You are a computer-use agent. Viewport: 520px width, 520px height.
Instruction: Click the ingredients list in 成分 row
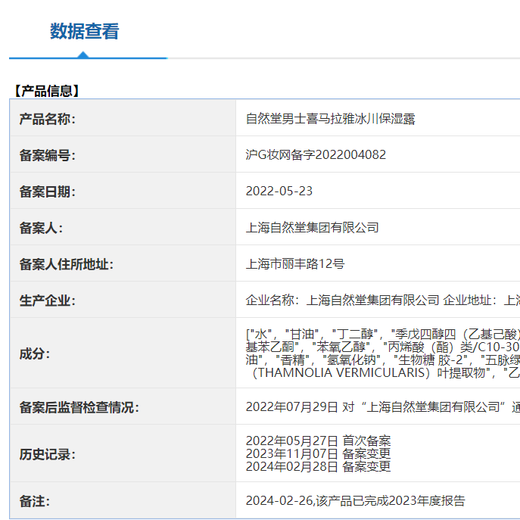[x=383, y=353]
